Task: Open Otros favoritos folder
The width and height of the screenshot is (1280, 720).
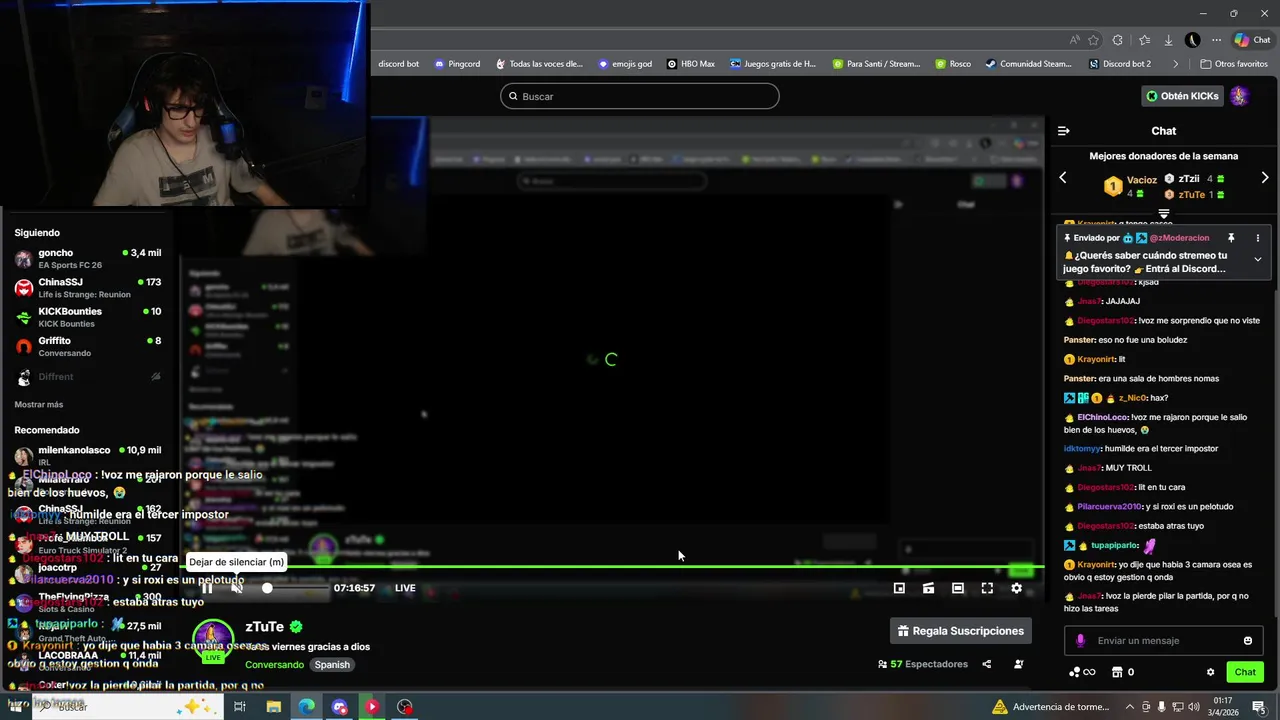Action: 1233,64
